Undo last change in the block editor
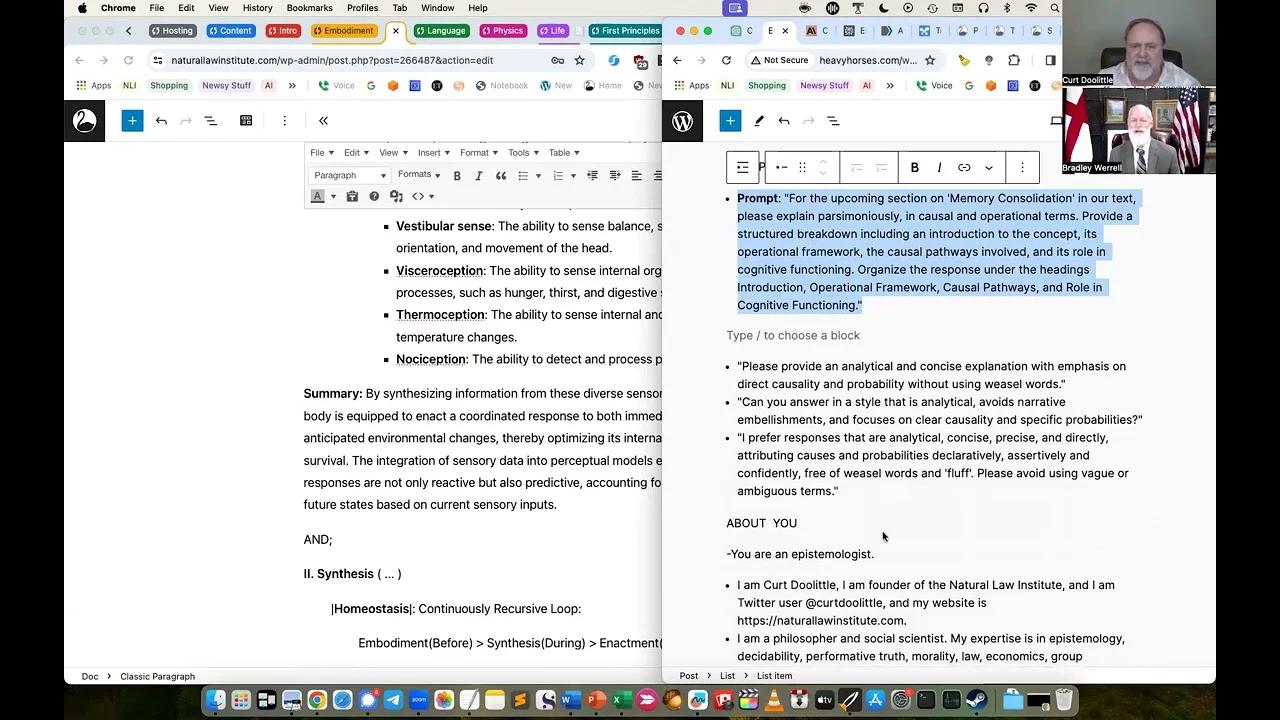Viewport: 1280px width, 720px height. tap(784, 120)
